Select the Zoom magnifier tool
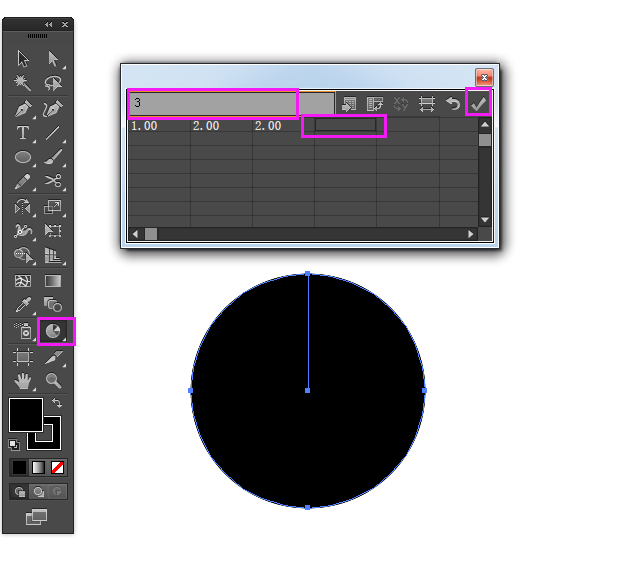The image size is (620, 584). pos(53,381)
